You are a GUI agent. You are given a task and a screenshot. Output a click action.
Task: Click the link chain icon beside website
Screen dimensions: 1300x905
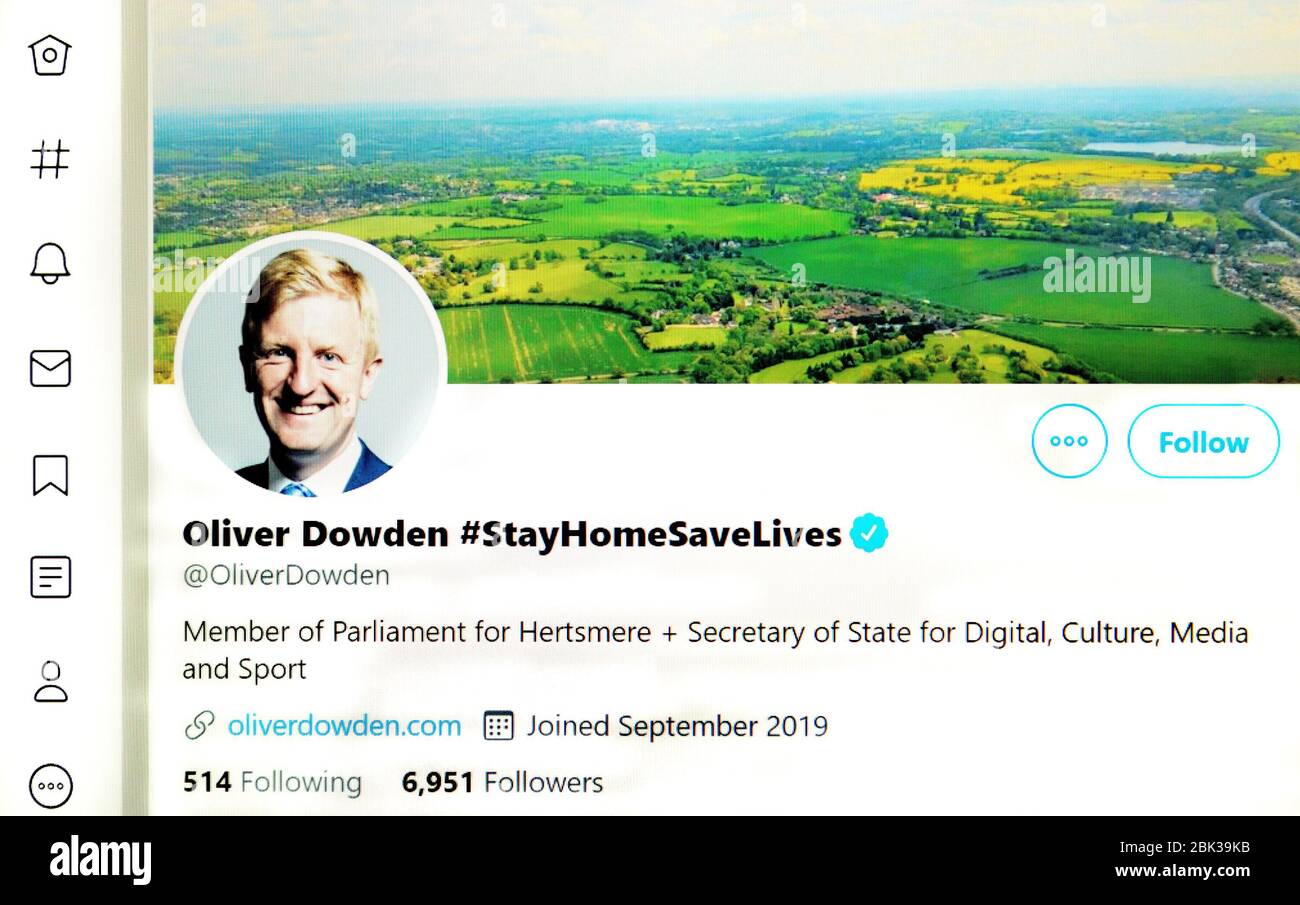199,726
